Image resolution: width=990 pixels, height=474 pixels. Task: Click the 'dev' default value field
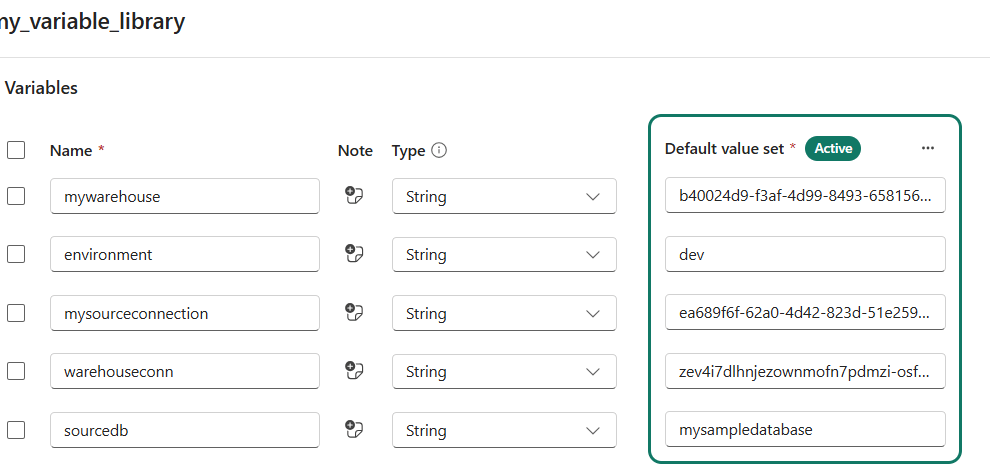pyautogui.click(x=805, y=254)
